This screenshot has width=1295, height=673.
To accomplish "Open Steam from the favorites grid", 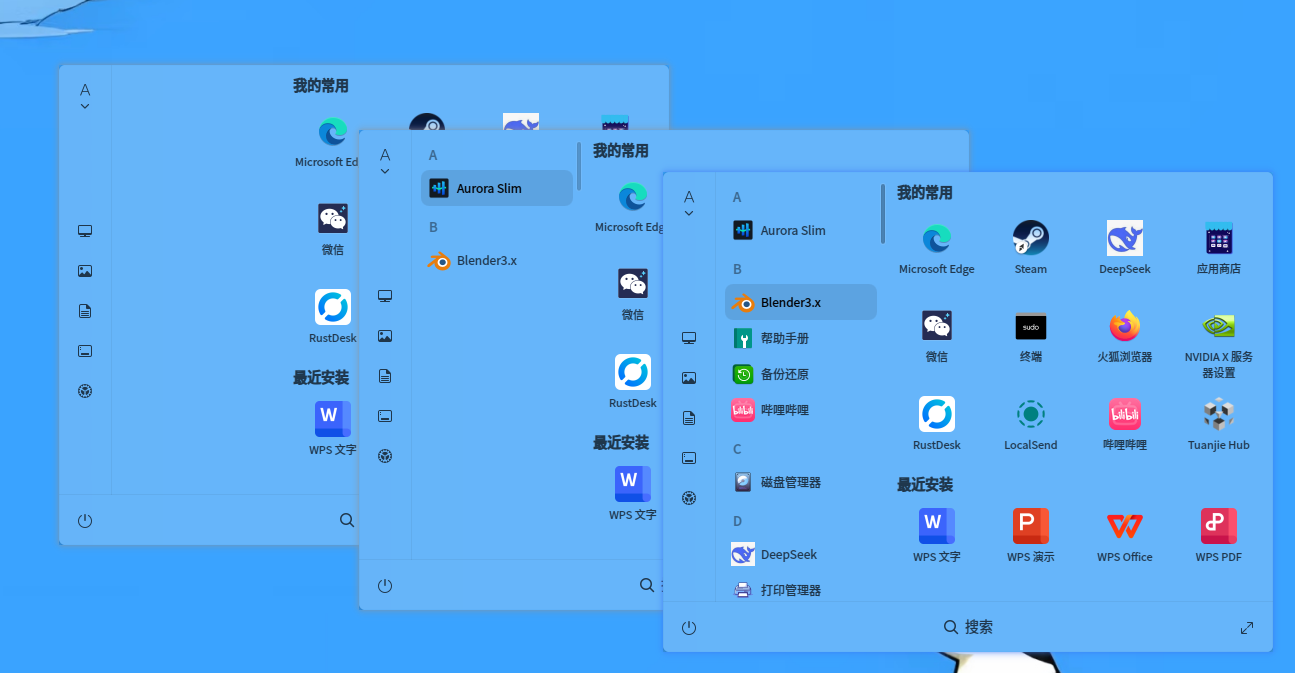I will [1030, 247].
